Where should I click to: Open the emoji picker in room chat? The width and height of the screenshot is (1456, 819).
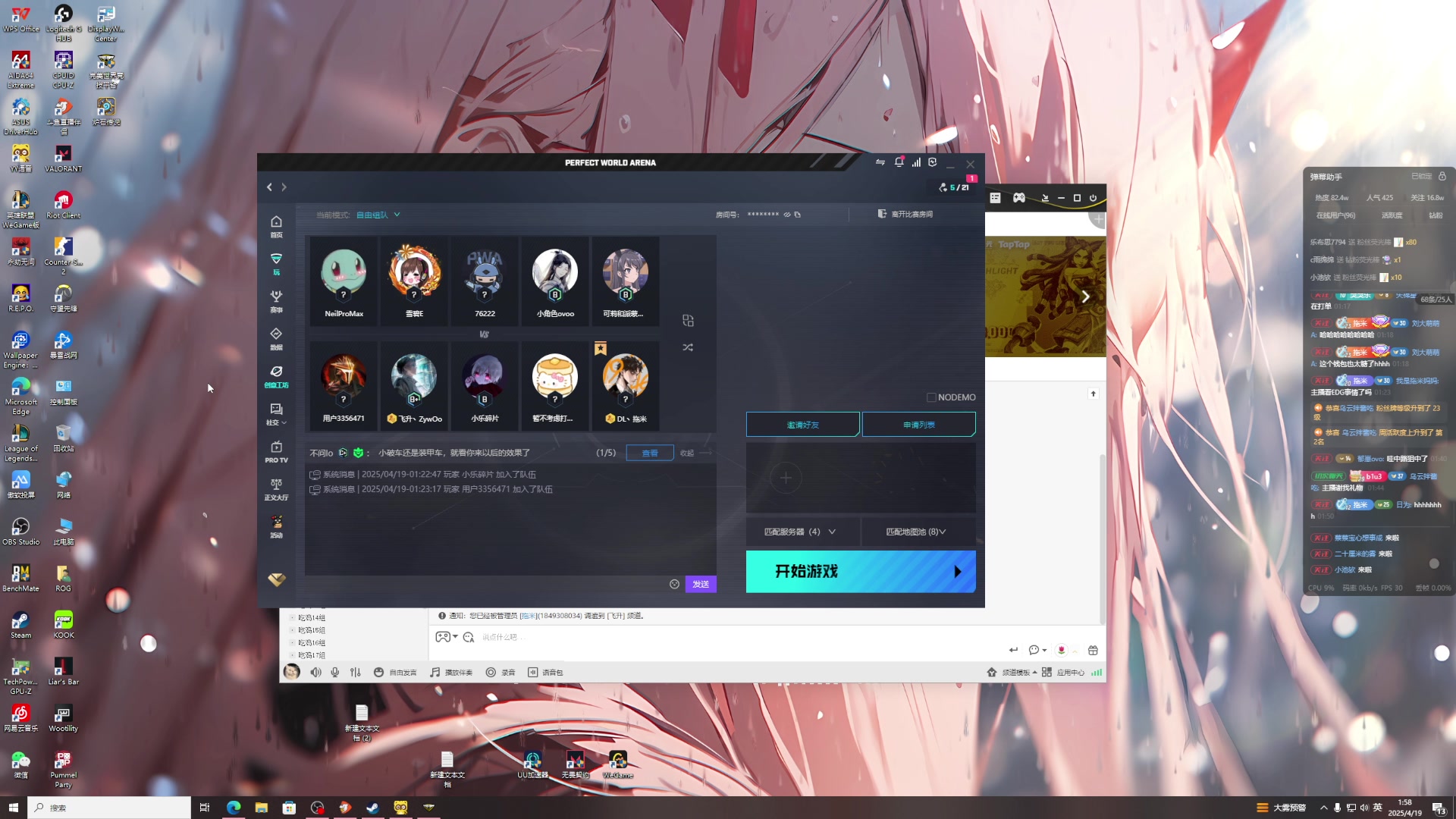[674, 584]
